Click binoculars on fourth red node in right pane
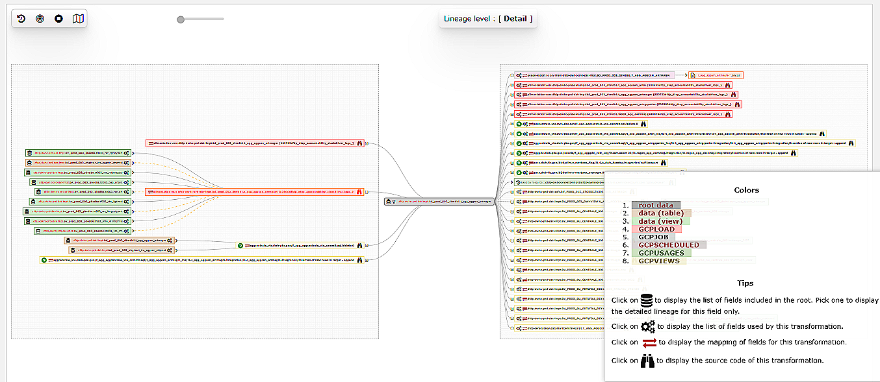This screenshot has width=880, height=382. (x=727, y=114)
